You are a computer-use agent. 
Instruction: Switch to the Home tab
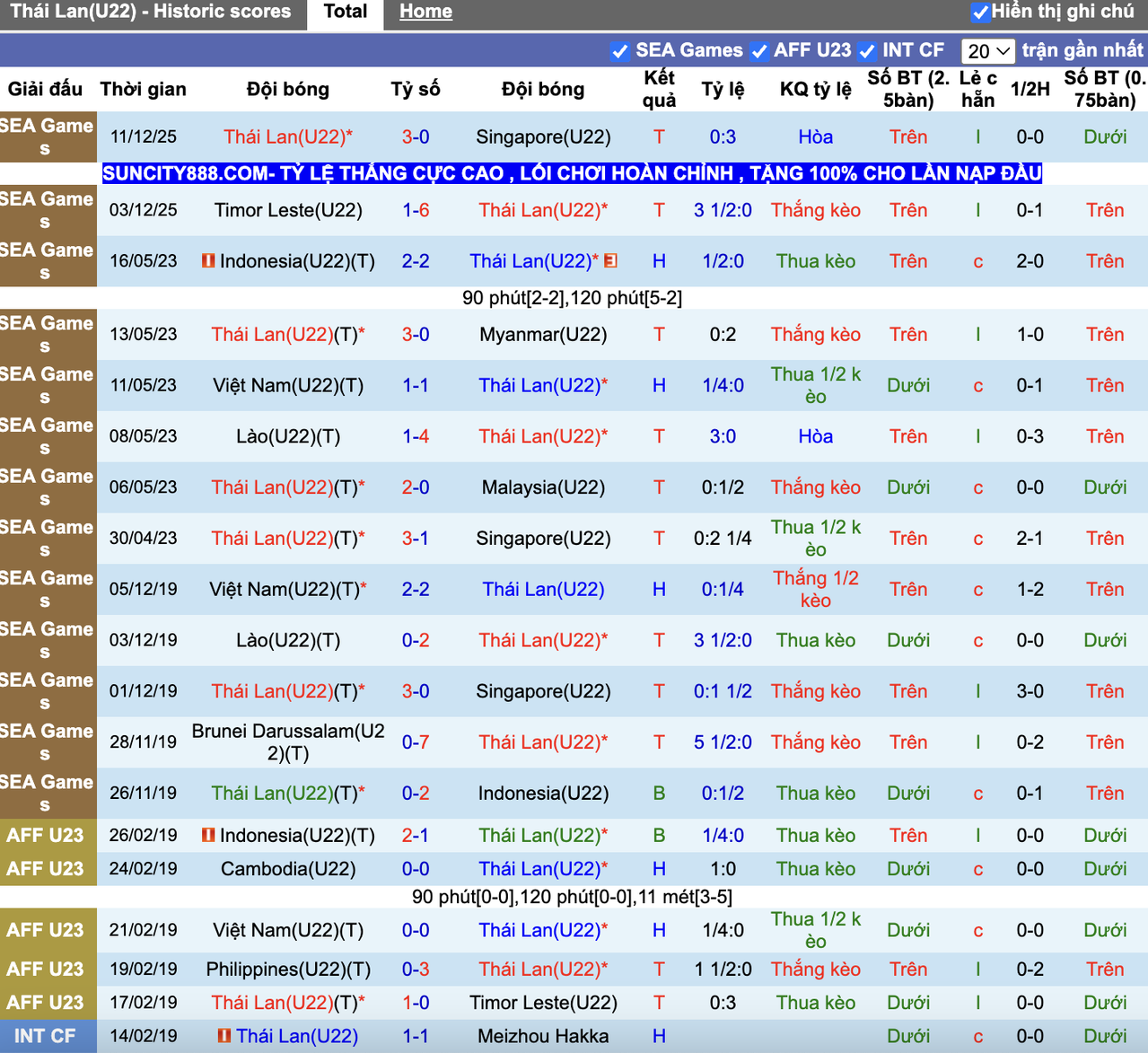(425, 12)
